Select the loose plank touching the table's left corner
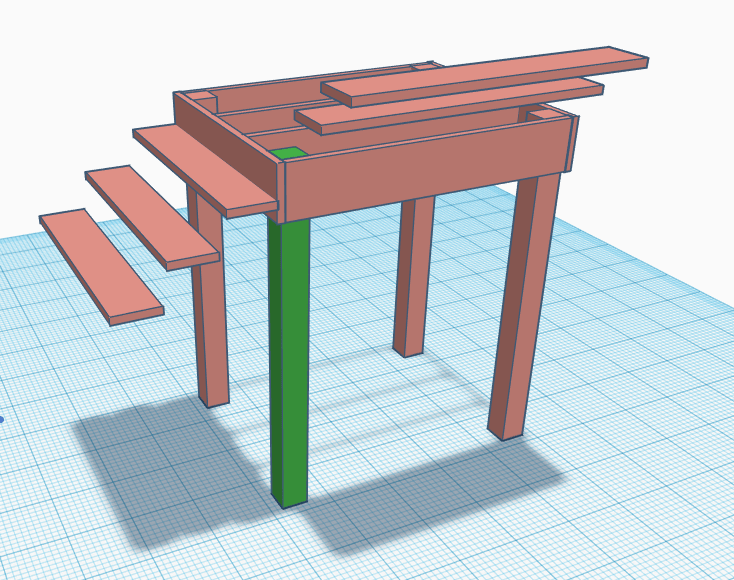This screenshot has width=734, height=580. coord(205,171)
